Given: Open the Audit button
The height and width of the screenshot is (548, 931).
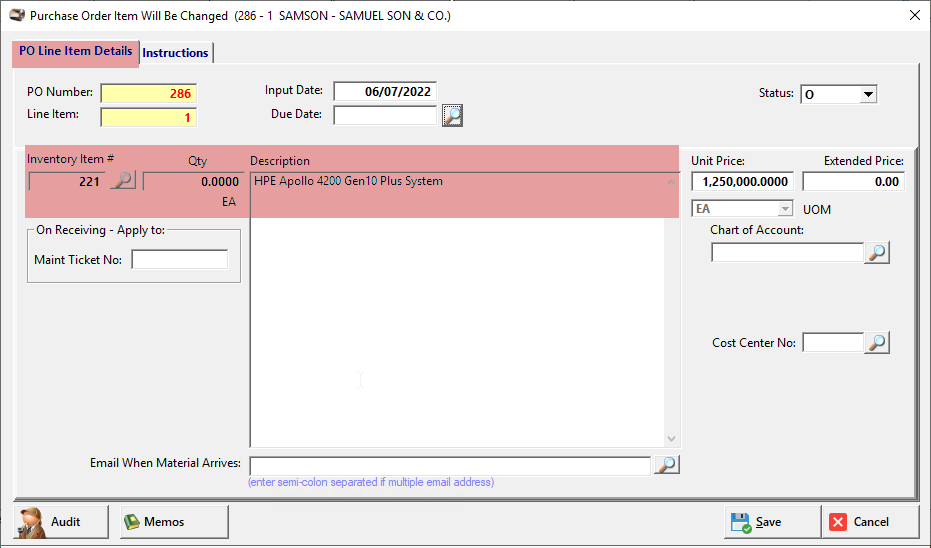Looking at the screenshot, I should pos(61,522).
